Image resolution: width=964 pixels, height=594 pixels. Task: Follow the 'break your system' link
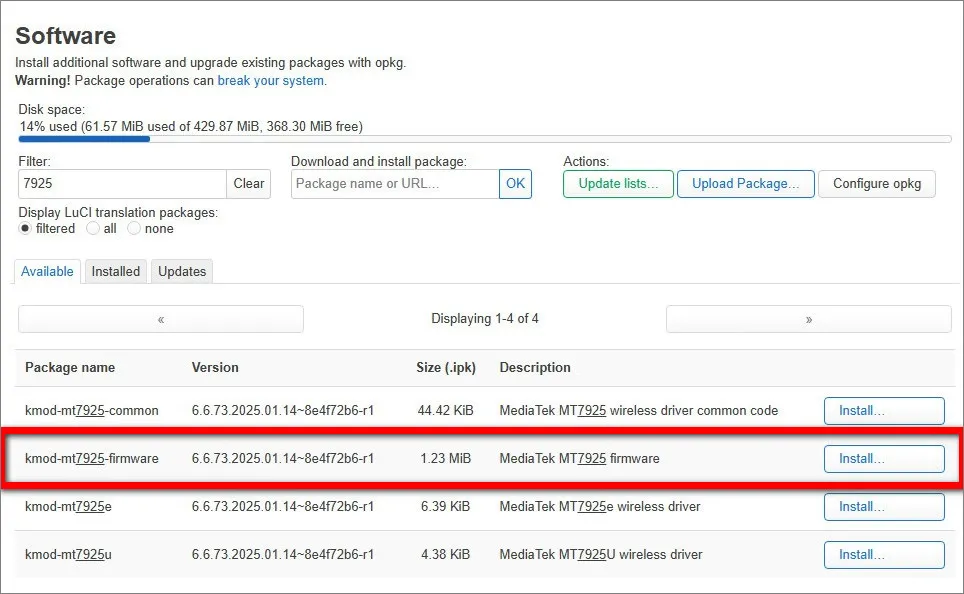pyautogui.click(x=271, y=81)
